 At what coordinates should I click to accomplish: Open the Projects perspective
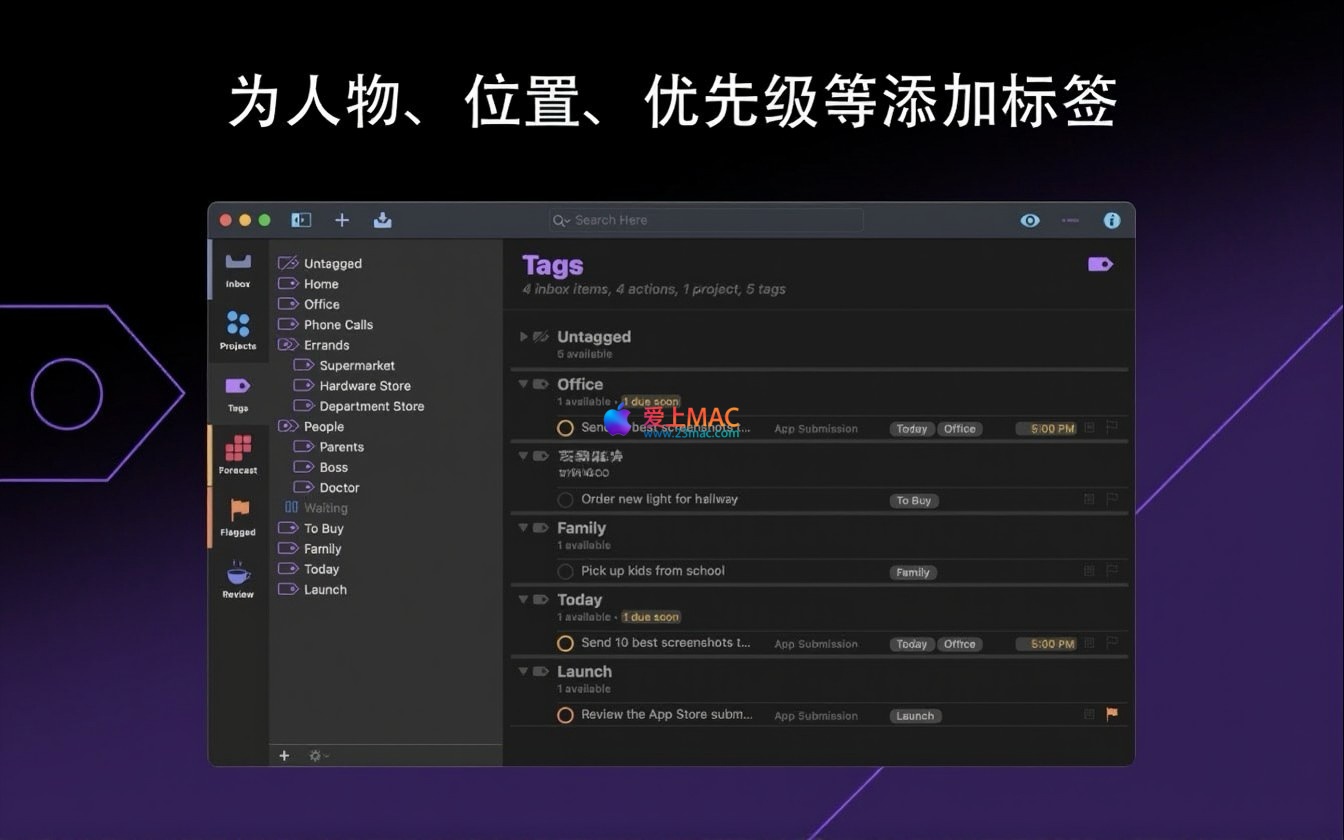238,330
